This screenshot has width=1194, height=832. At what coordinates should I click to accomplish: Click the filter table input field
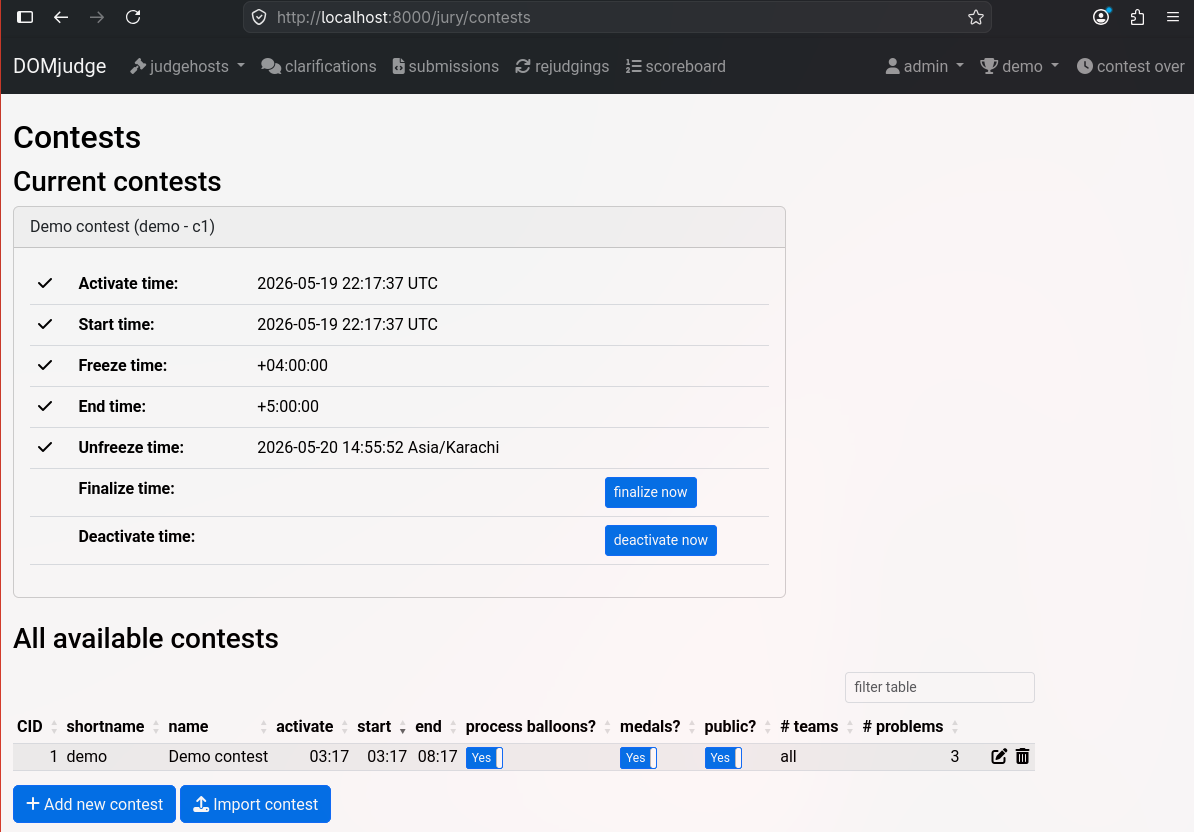point(939,687)
